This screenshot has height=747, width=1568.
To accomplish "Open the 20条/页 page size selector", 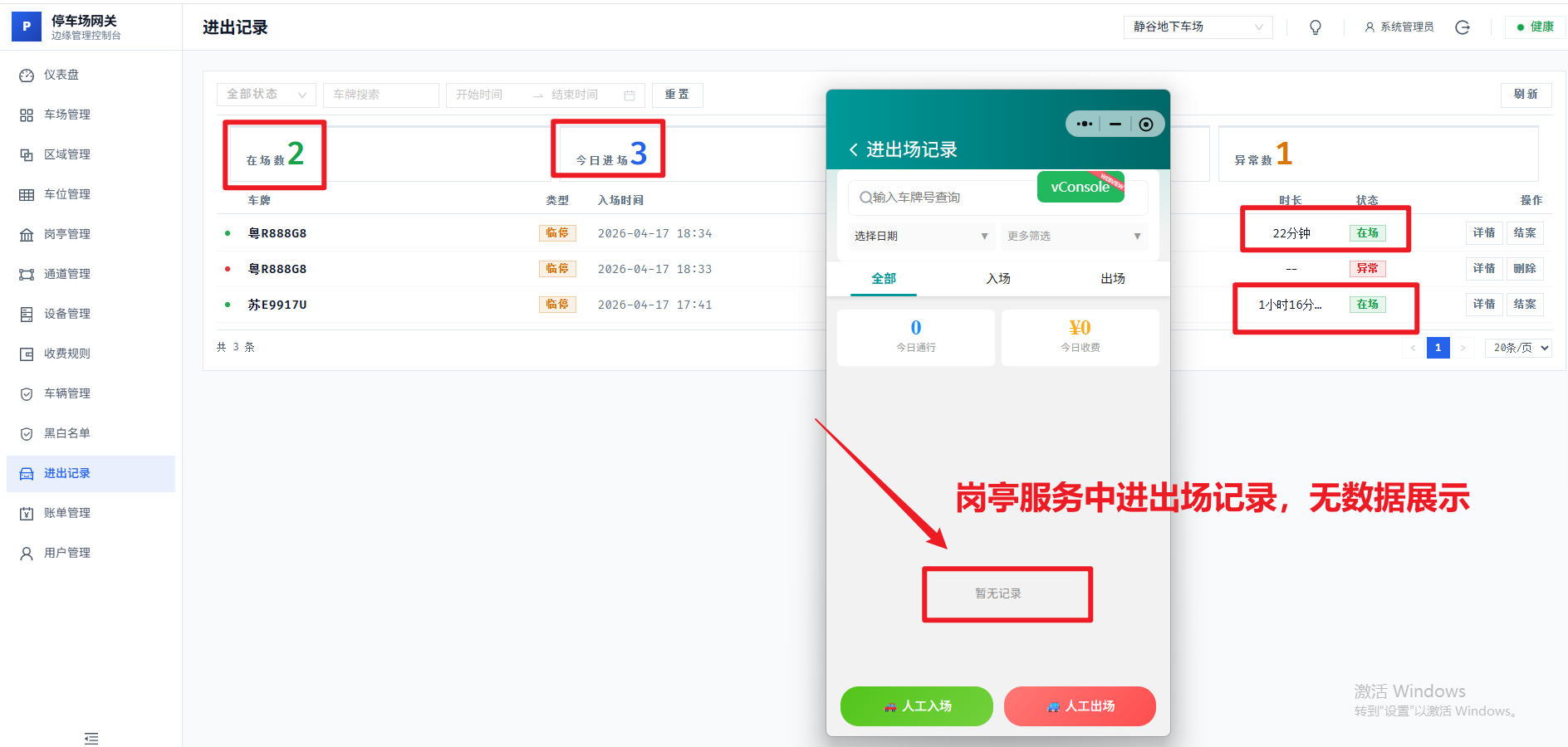I will click(x=1518, y=348).
